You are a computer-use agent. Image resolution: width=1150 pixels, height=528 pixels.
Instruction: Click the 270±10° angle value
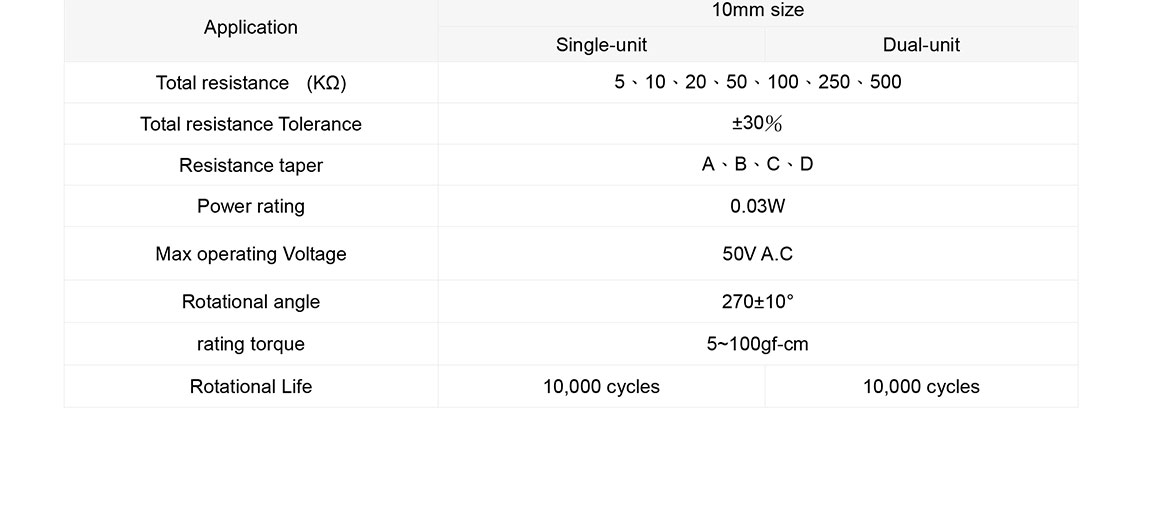click(757, 302)
